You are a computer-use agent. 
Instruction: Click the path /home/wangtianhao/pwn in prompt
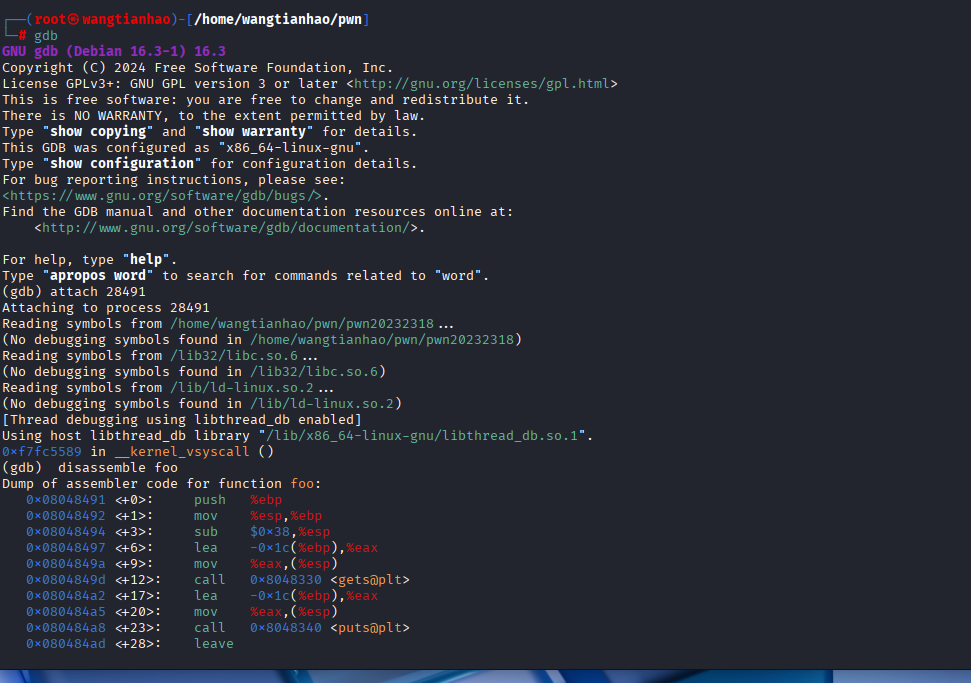278,19
